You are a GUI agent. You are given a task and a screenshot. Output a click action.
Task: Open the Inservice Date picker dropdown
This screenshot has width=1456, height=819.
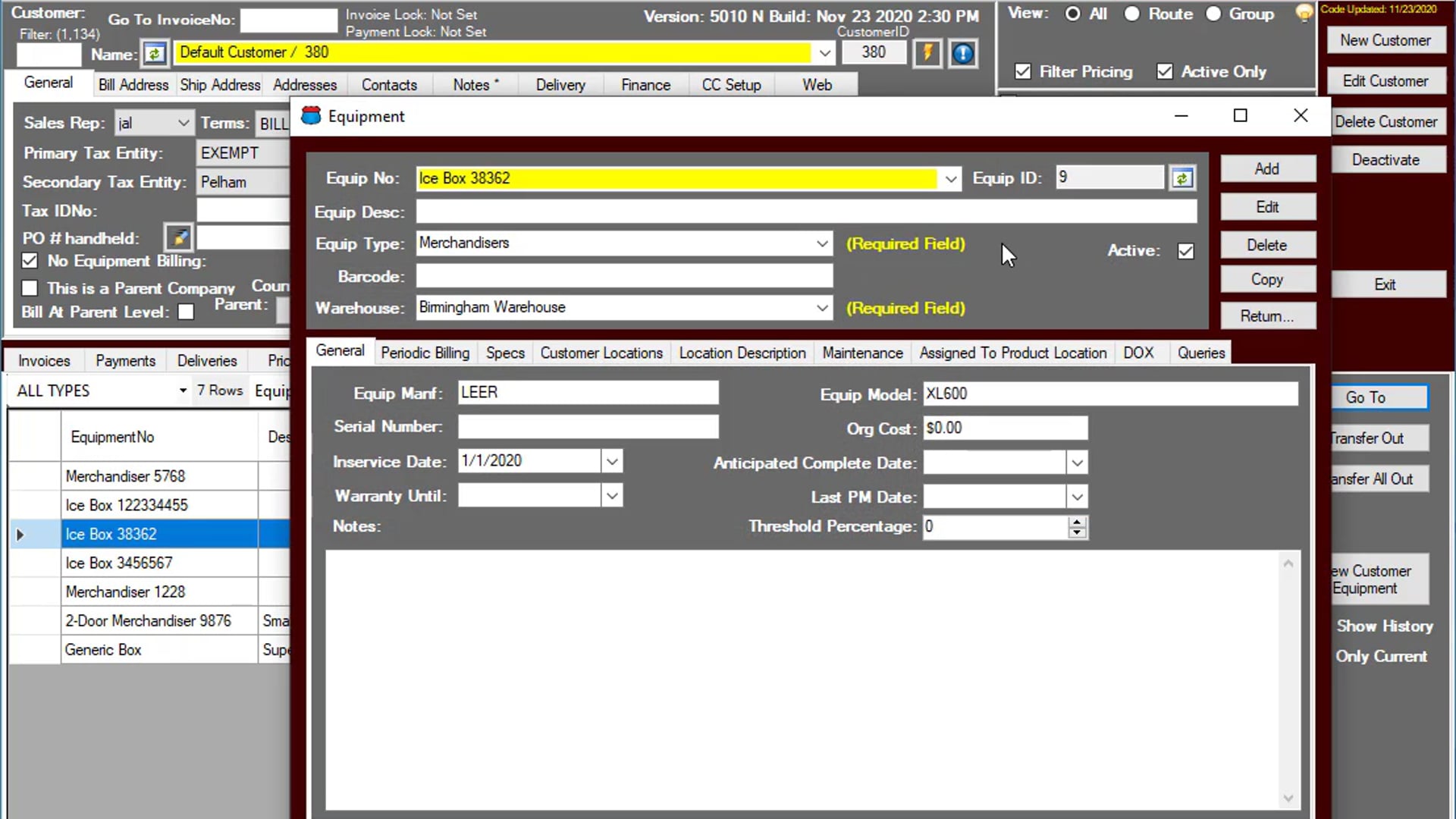[x=612, y=461]
